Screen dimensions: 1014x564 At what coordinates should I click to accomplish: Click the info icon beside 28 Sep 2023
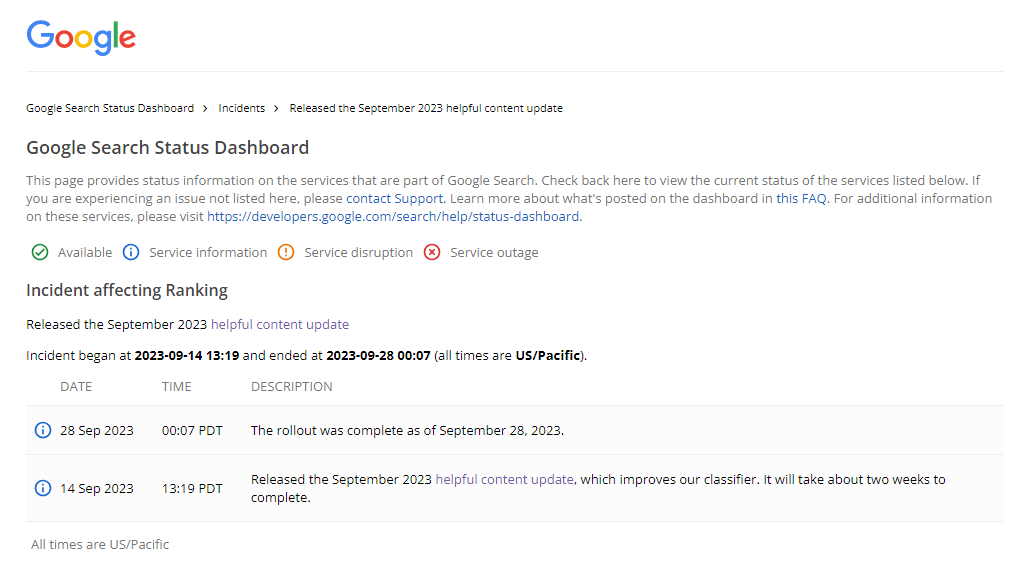click(x=43, y=430)
